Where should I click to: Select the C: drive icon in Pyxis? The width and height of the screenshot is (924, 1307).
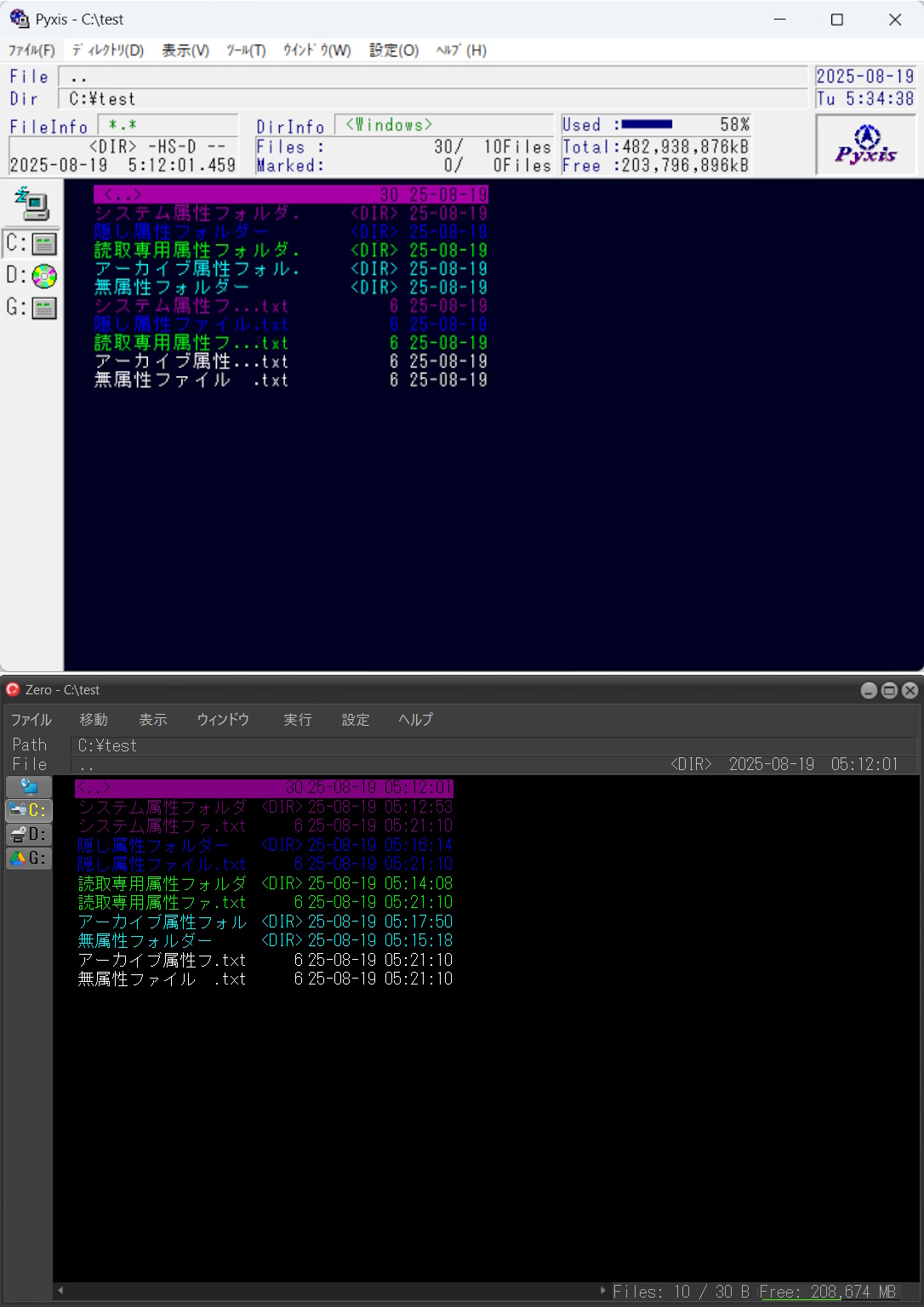pos(31,244)
